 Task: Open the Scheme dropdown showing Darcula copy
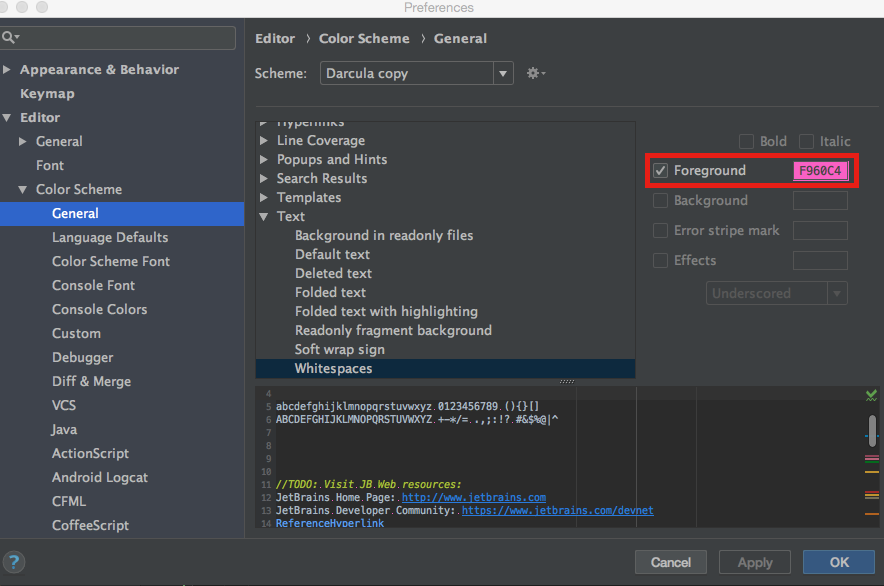pos(417,73)
